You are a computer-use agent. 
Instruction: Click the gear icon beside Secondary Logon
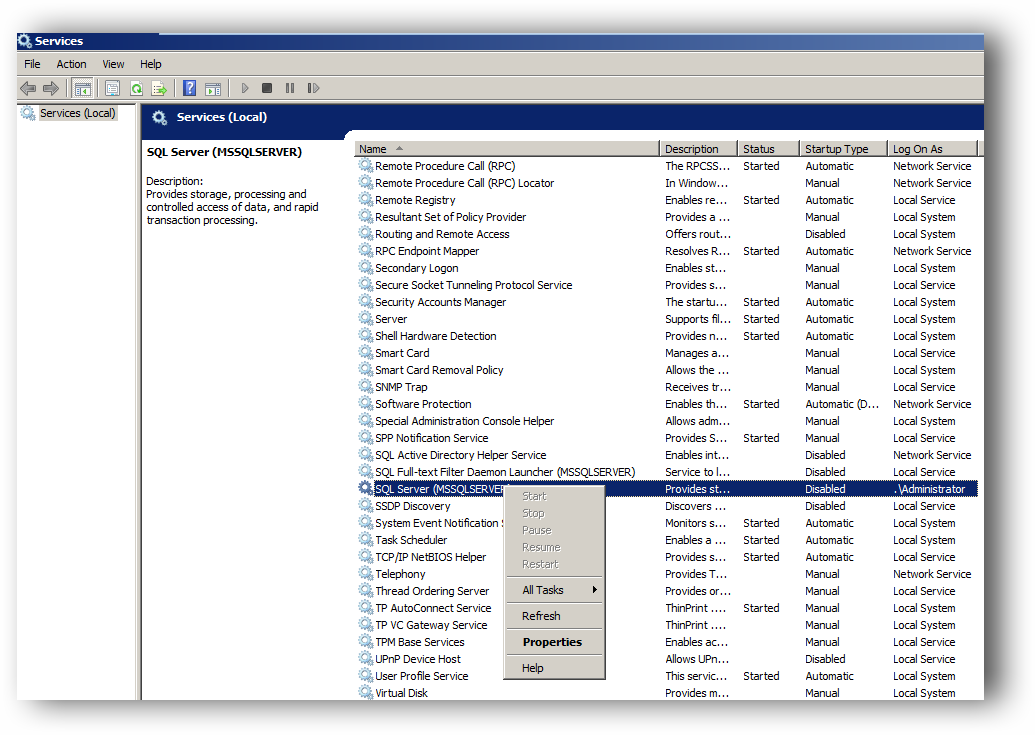coord(366,267)
